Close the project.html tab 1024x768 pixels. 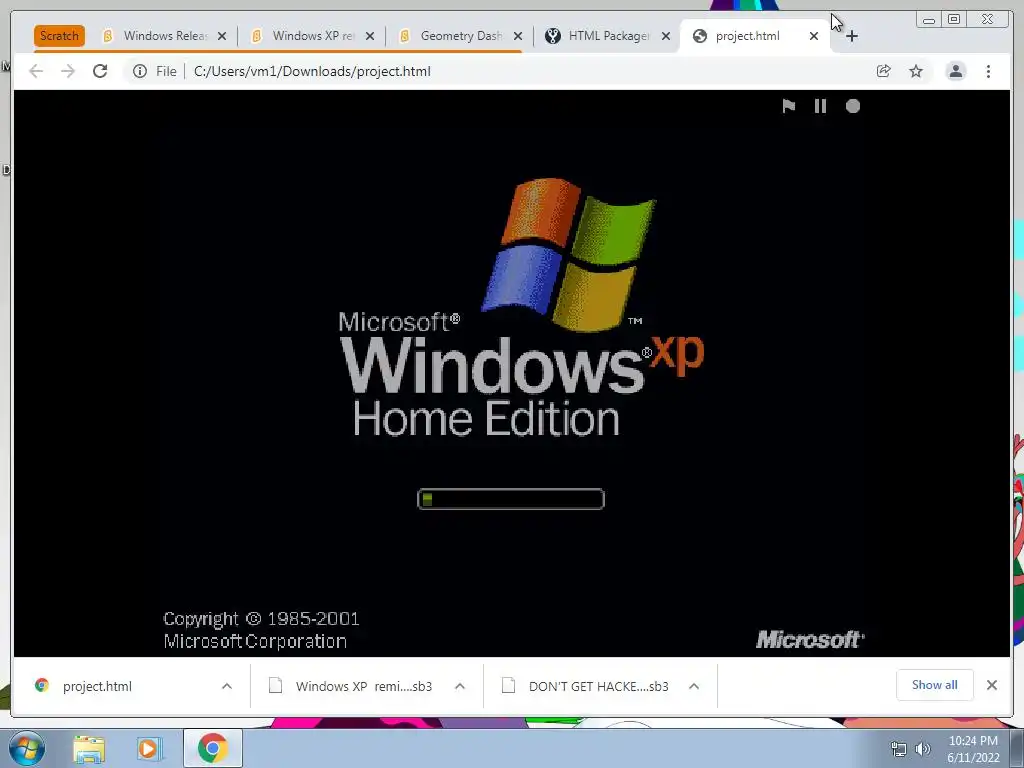(814, 36)
